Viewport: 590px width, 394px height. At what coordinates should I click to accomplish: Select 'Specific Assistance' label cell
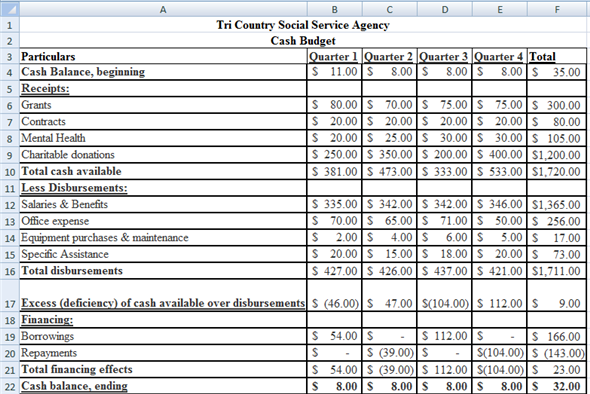[x=163, y=254]
